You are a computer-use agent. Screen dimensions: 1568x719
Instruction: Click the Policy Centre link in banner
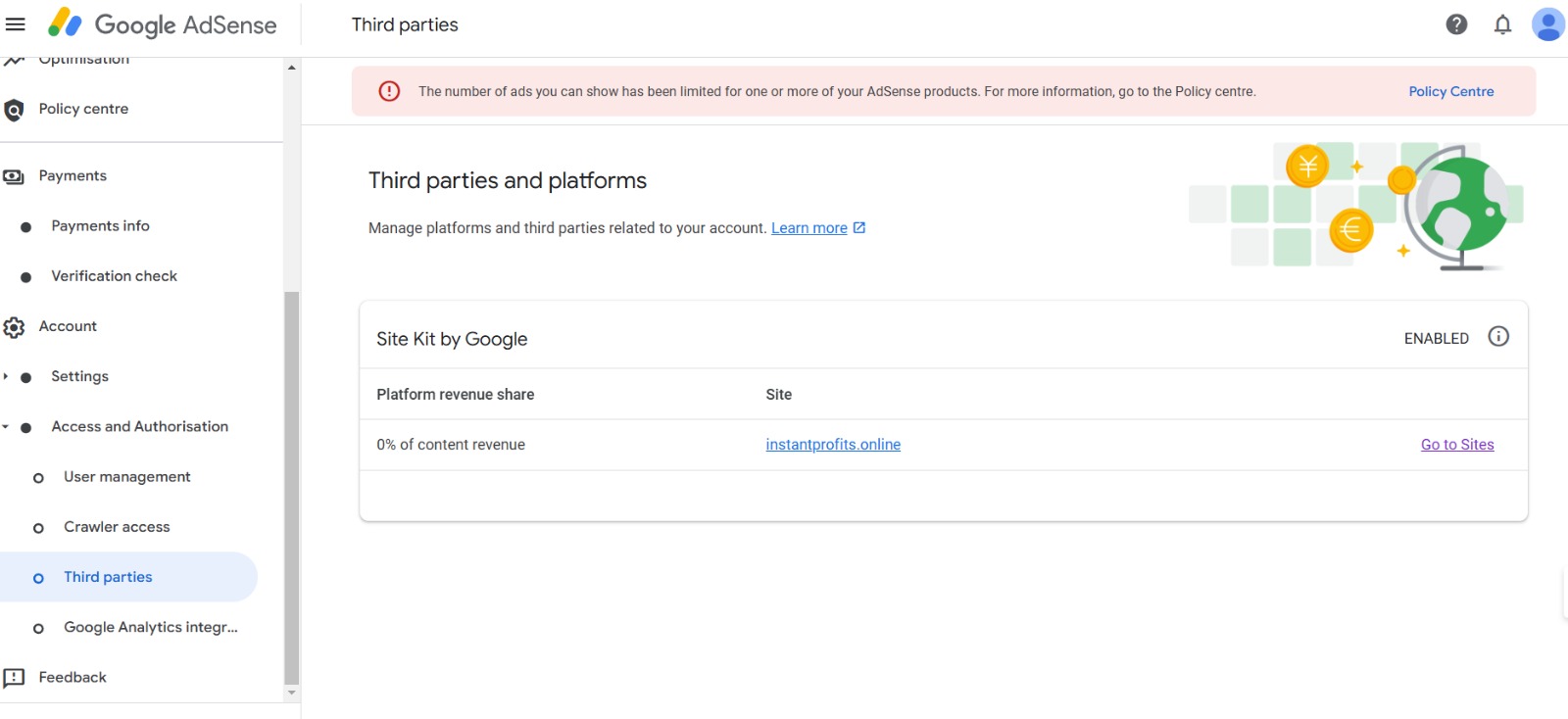pyautogui.click(x=1450, y=91)
